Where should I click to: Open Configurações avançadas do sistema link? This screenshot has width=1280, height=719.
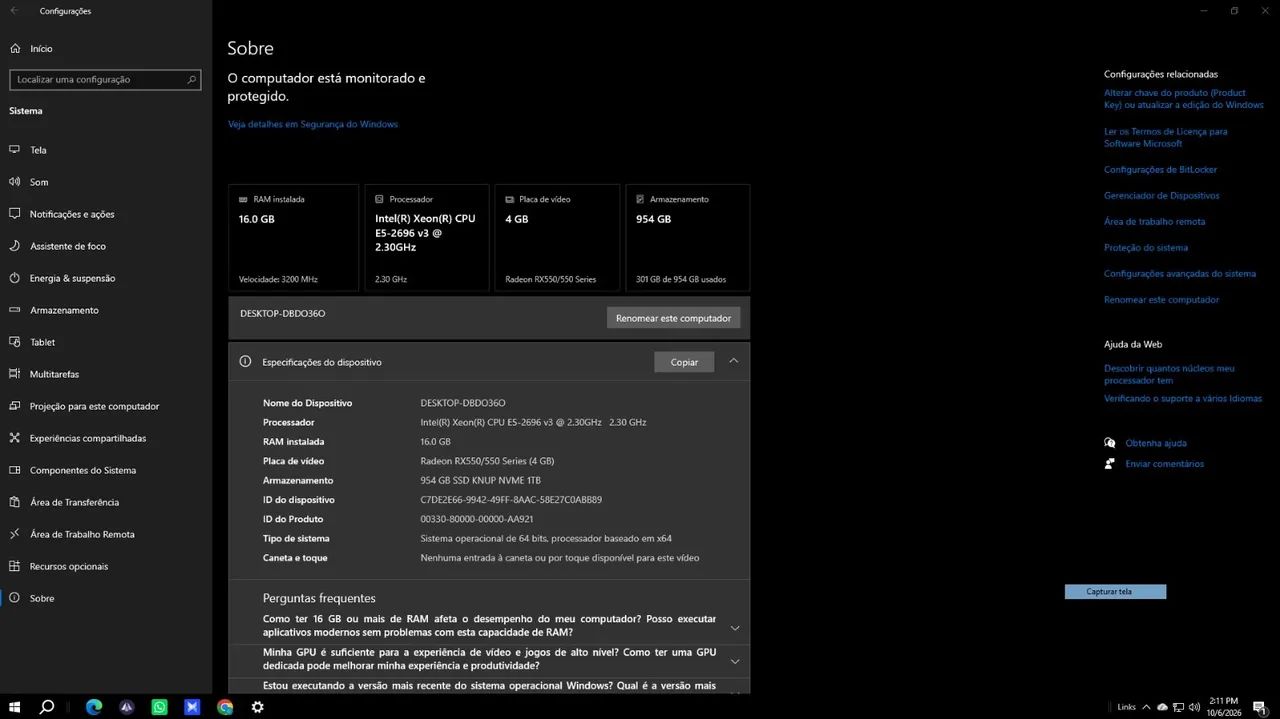click(1180, 273)
